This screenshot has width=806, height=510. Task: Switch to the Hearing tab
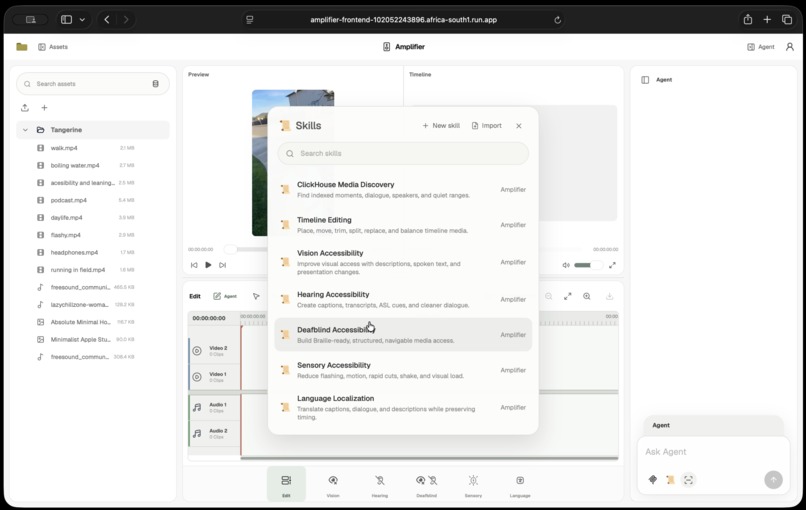tap(380, 484)
